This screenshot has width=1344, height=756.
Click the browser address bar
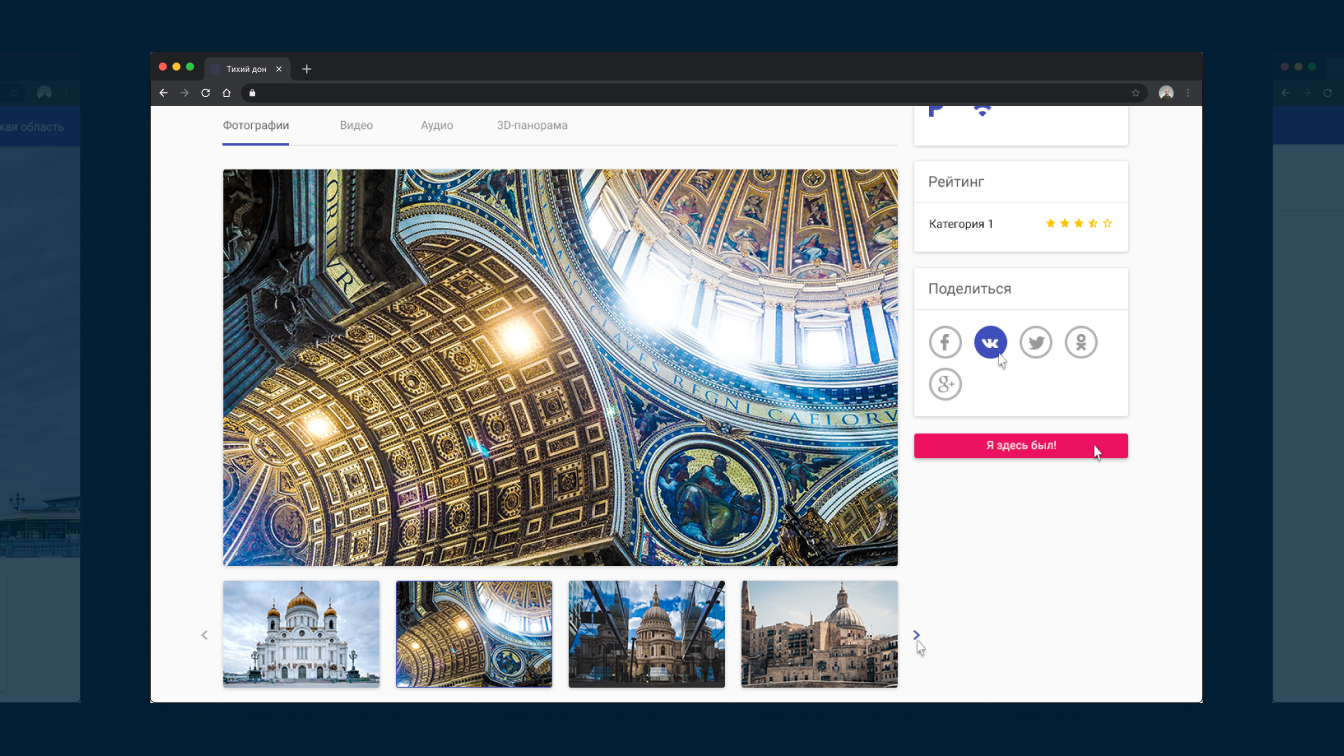pyautogui.click(x=690, y=93)
